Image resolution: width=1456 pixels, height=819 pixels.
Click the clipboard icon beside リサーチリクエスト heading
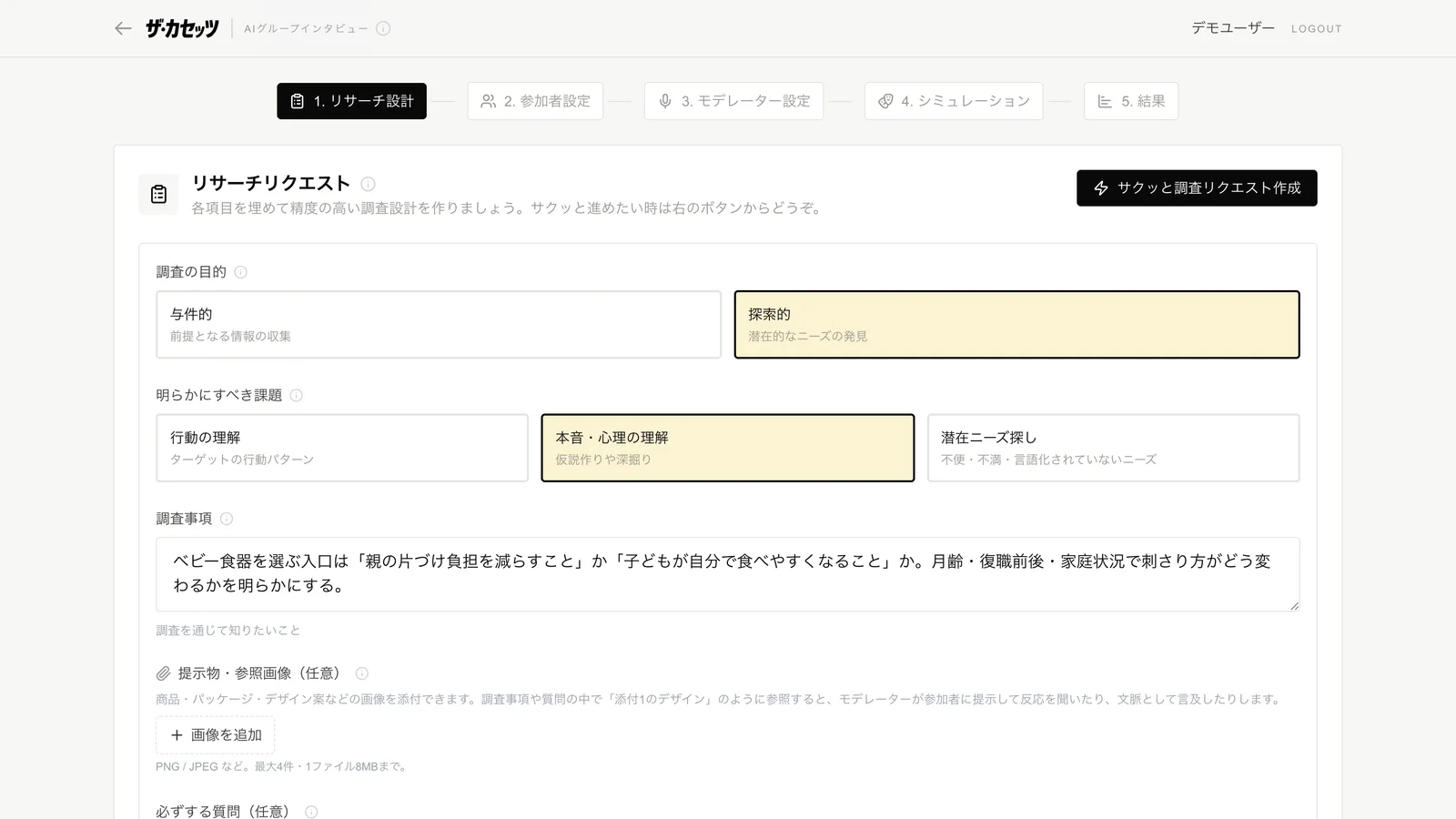pyautogui.click(x=158, y=194)
